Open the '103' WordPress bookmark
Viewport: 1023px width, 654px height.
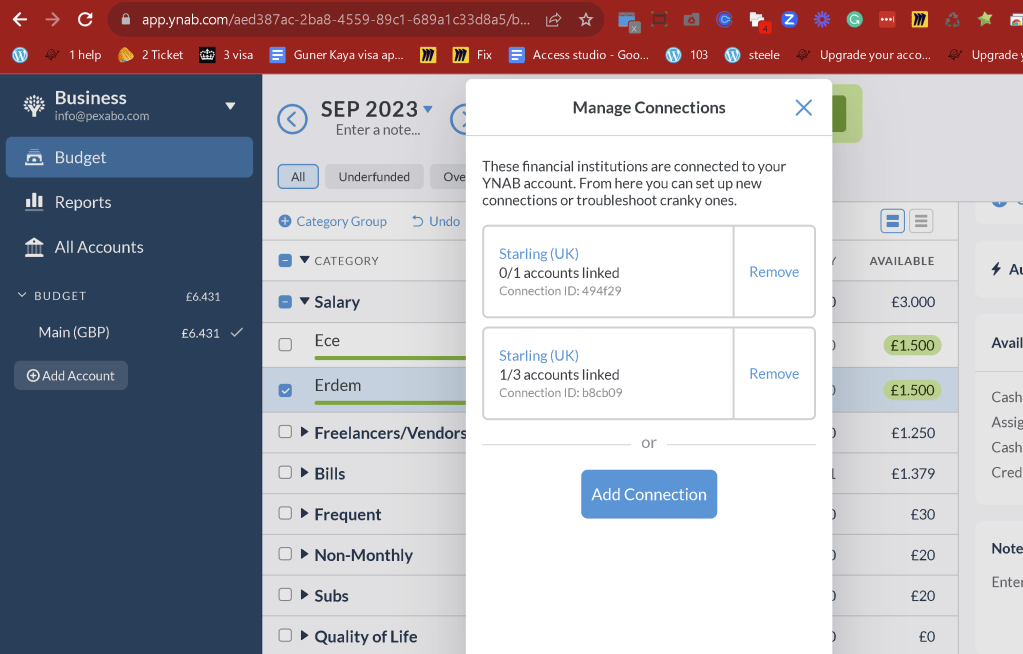tap(686, 55)
